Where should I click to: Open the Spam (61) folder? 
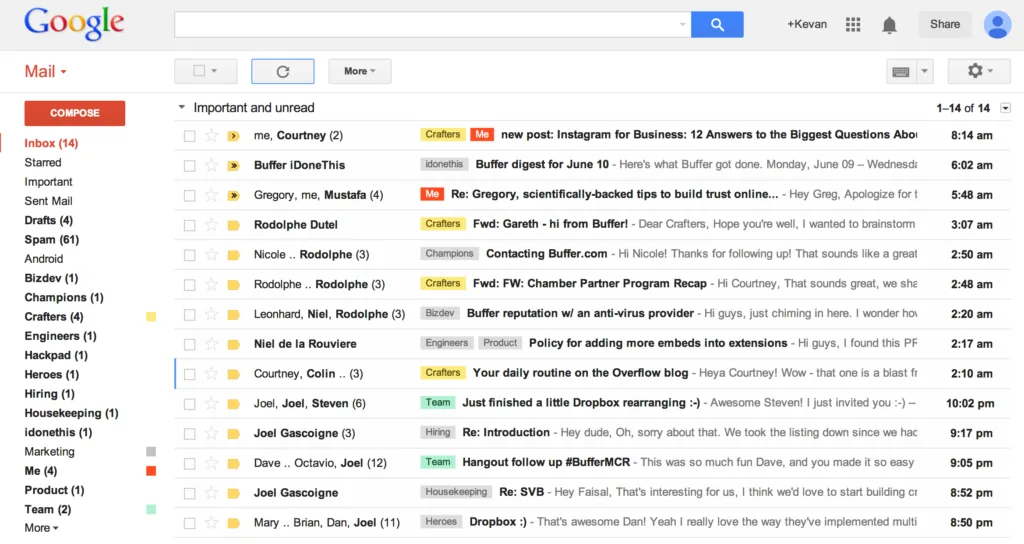tap(52, 240)
